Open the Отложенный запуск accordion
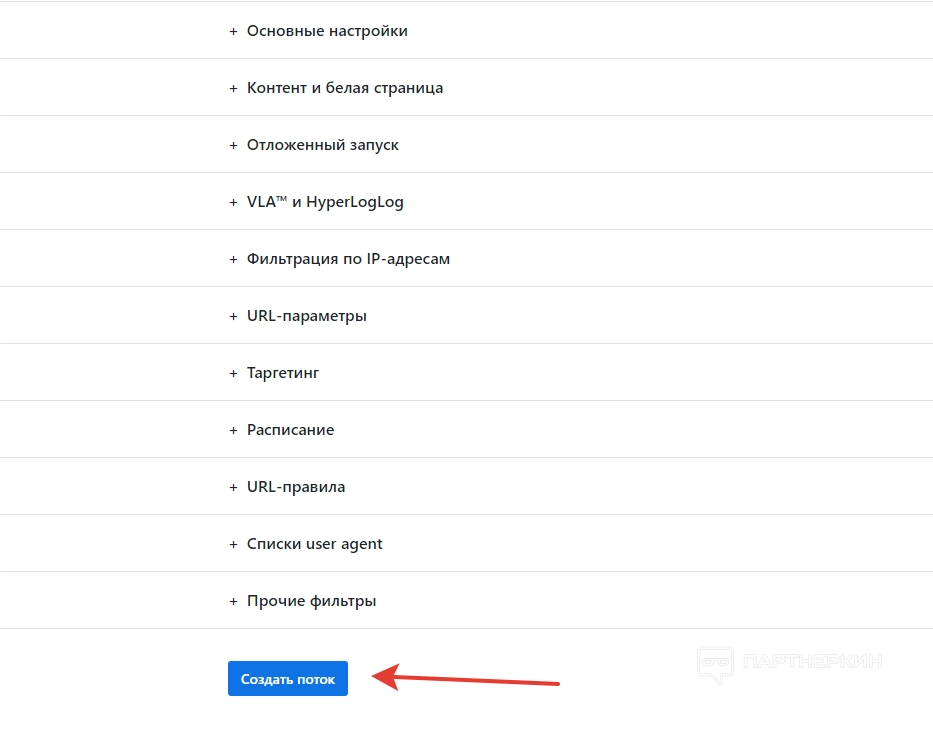Image resolution: width=933 pixels, height=737 pixels. [x=322, y=145]
